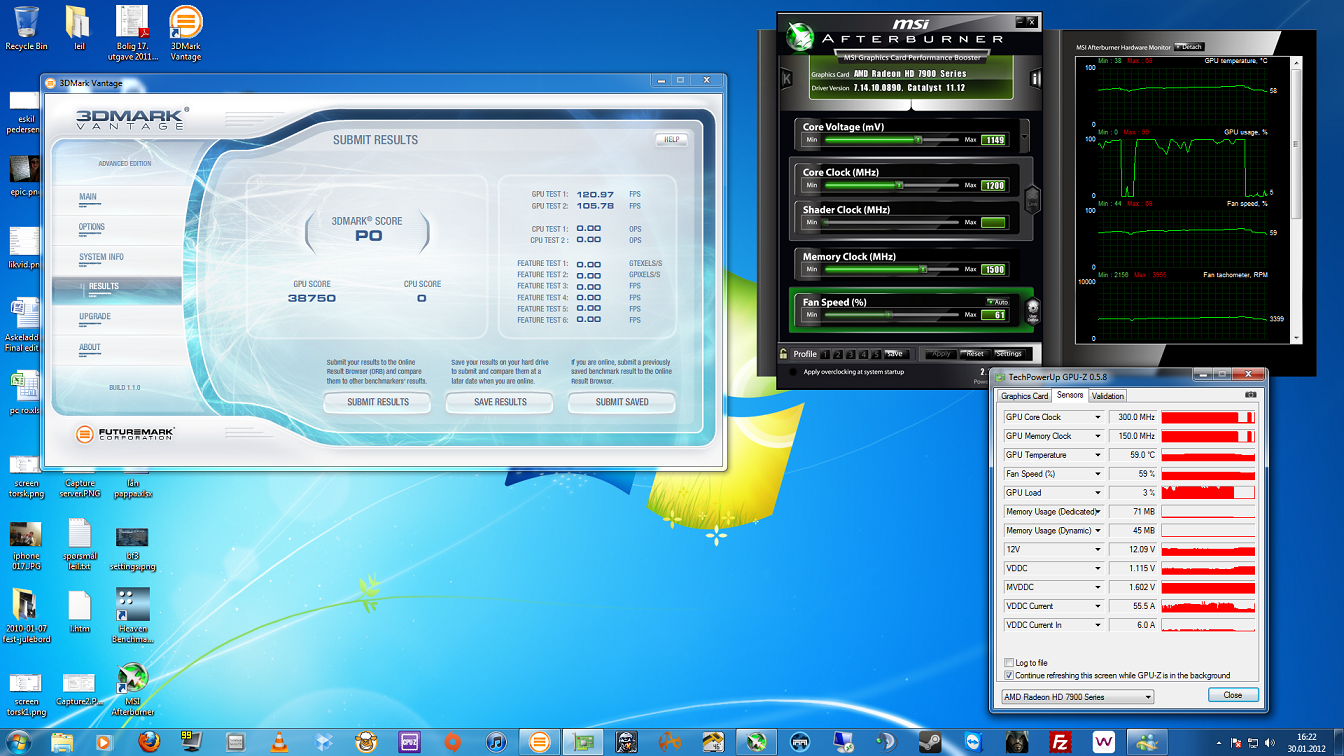1344x756 pixels.
Task: Click the FileZilla taskbar icon
Action: tap(1060, 742)
